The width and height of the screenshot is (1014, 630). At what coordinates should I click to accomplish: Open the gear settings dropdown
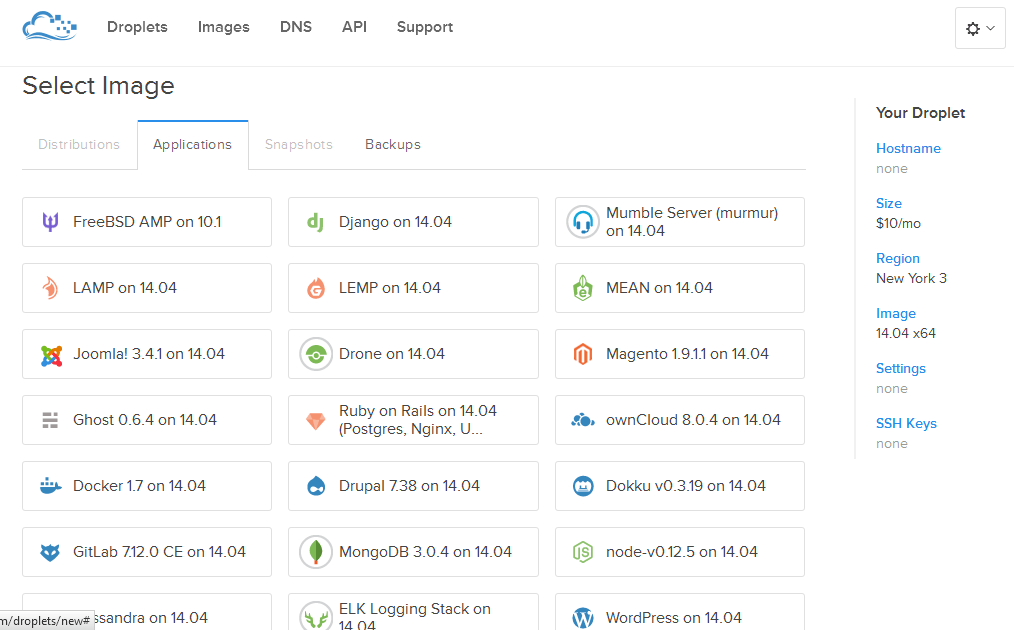click(980, 28)
